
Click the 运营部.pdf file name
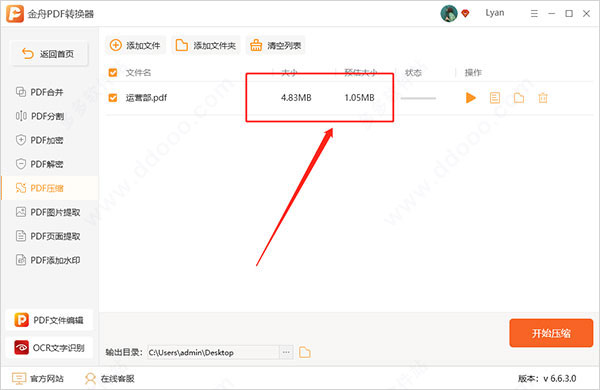146,98
